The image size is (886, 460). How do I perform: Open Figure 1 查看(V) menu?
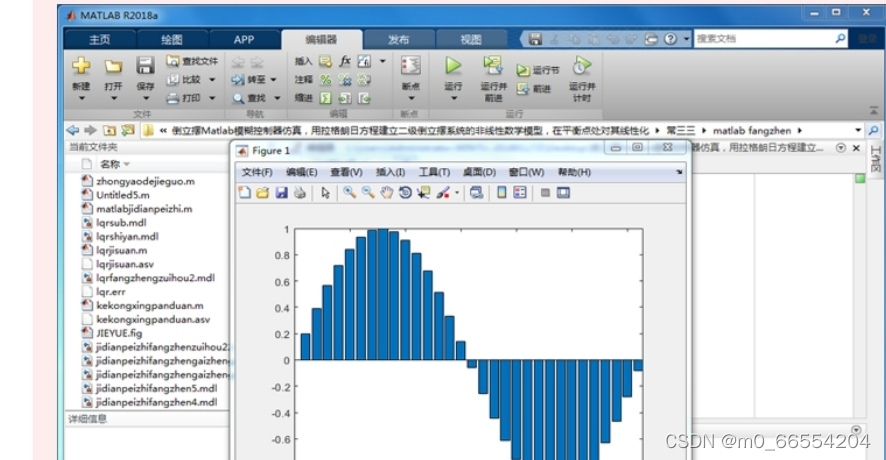pos(346,172)
